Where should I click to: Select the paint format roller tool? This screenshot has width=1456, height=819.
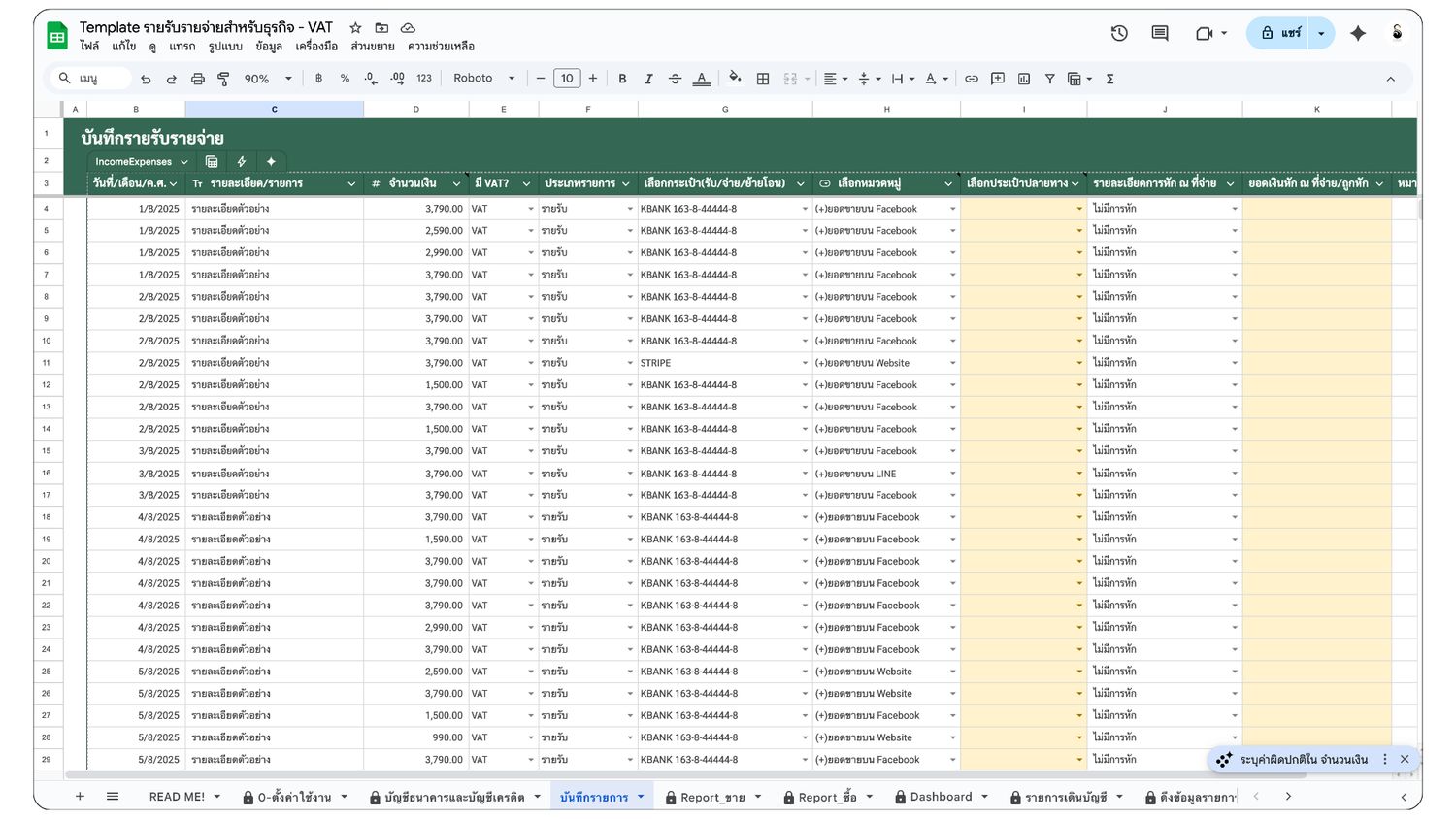point(223,79)
